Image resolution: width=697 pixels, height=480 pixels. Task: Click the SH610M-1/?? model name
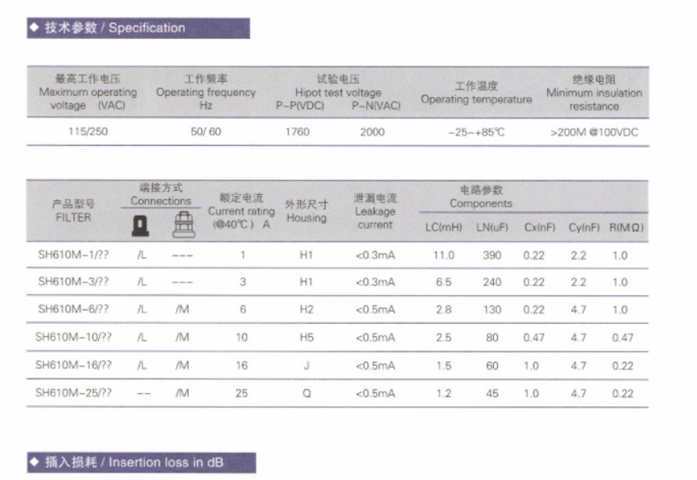click(x=74, y=255)
